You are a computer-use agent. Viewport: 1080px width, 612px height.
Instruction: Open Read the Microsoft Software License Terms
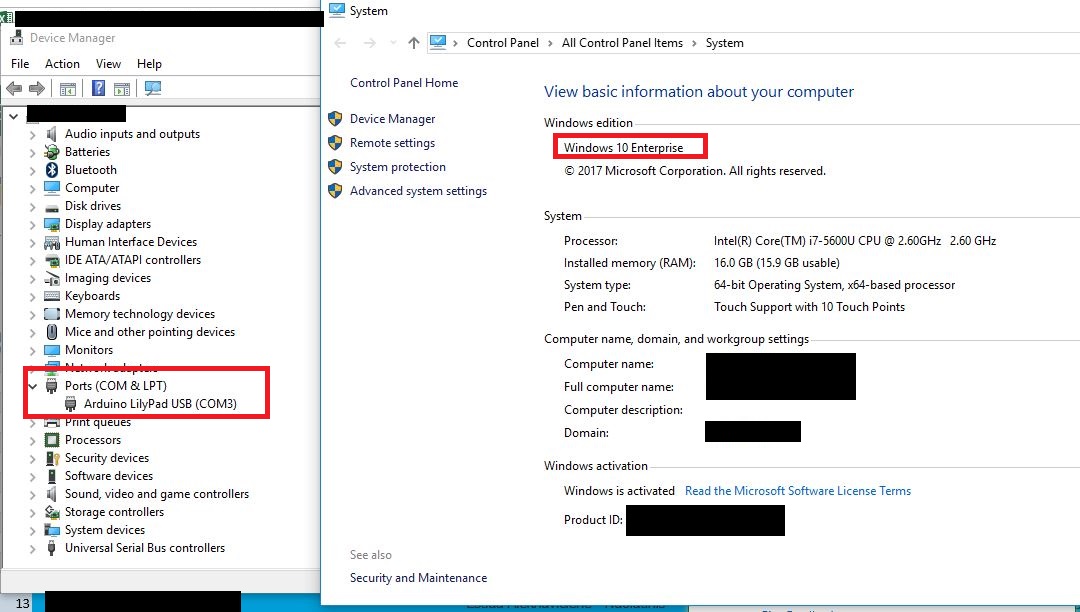click(797, 491)
